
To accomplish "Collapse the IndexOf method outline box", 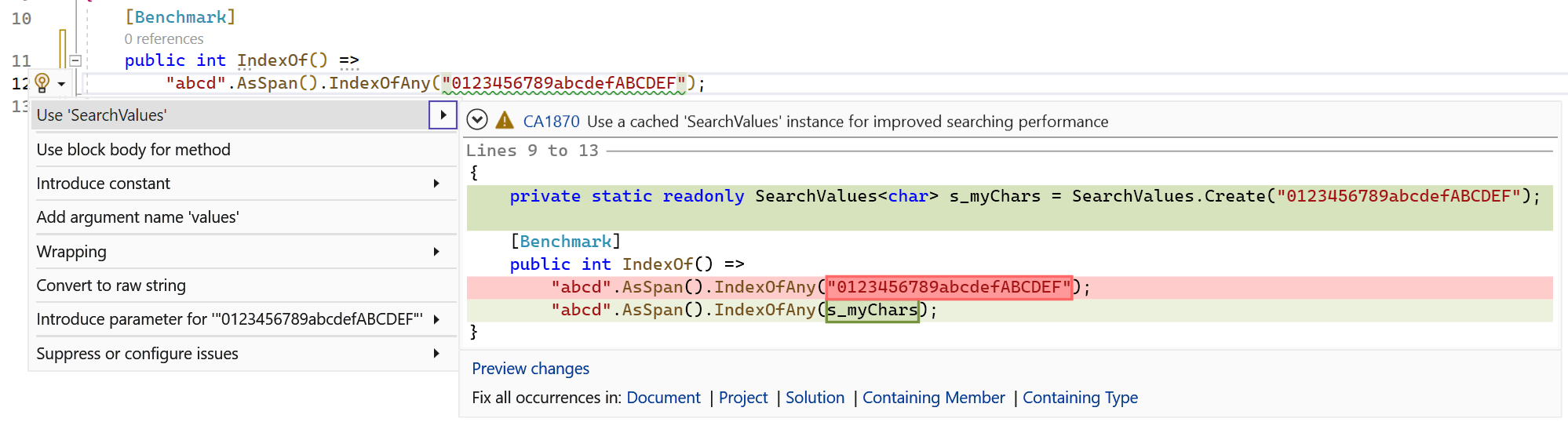I will click(75, 60).
